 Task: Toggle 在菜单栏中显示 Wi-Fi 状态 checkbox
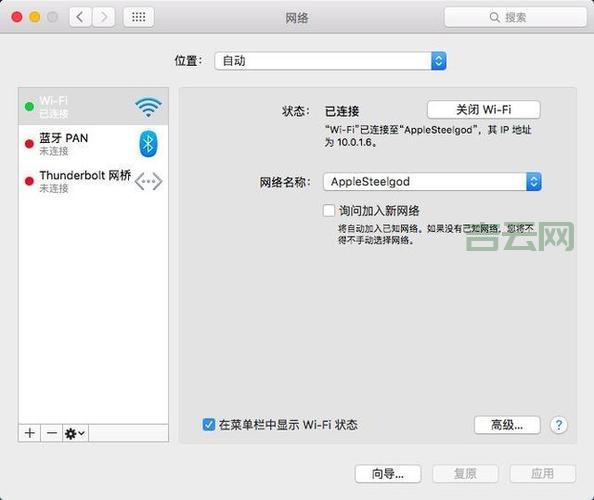(209, 425)
